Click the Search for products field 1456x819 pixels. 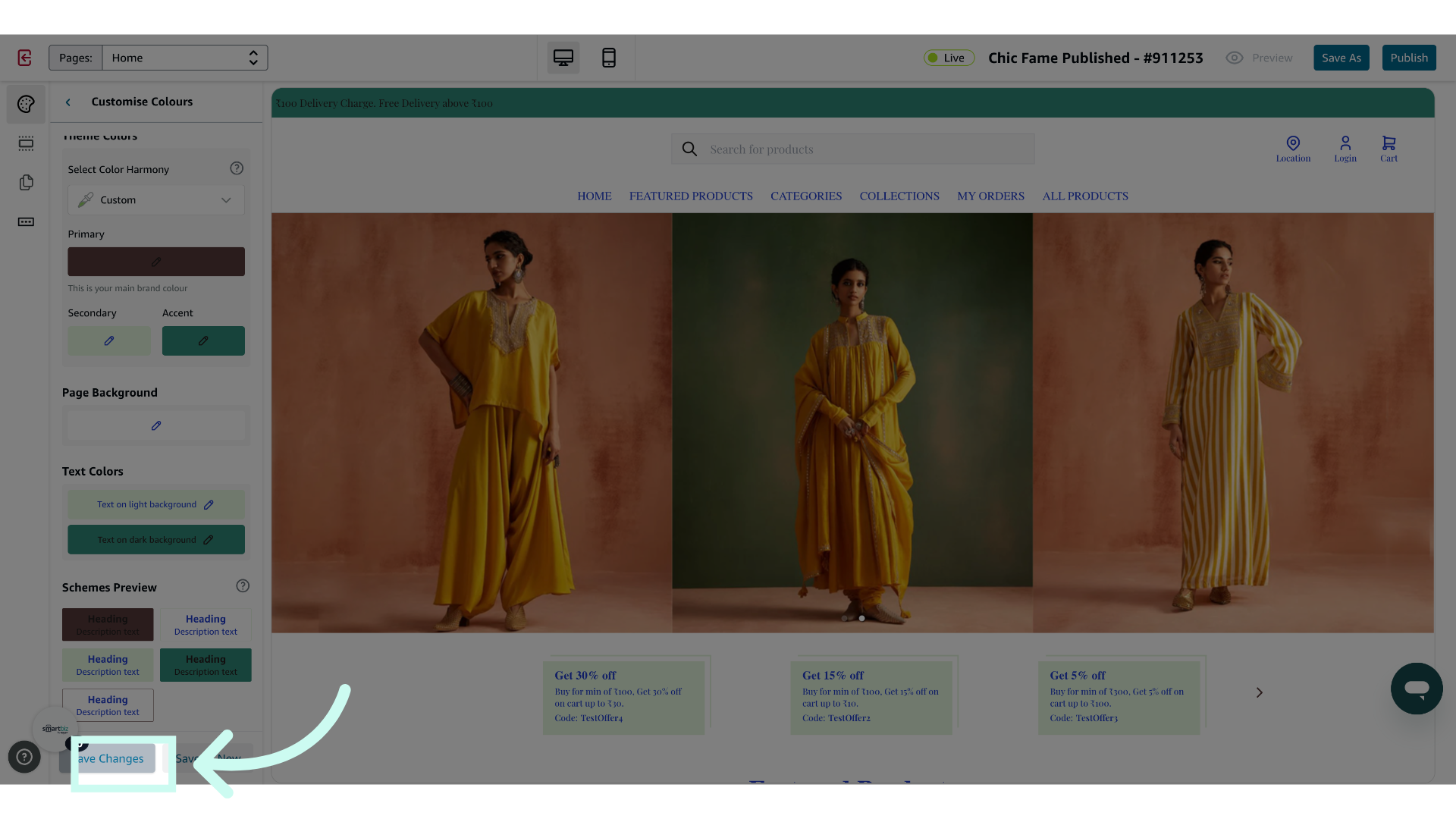[x=852, y=149]
